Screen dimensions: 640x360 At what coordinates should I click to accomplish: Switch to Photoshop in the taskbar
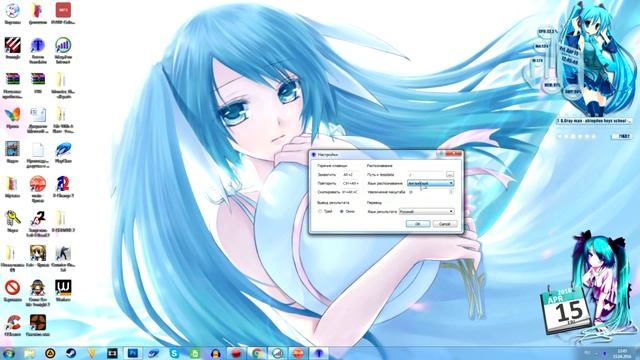tap(133, 353)
